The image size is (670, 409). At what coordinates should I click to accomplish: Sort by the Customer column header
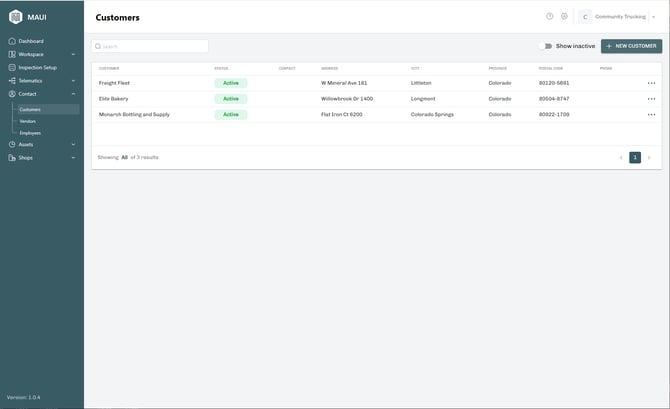pos(109,68)
